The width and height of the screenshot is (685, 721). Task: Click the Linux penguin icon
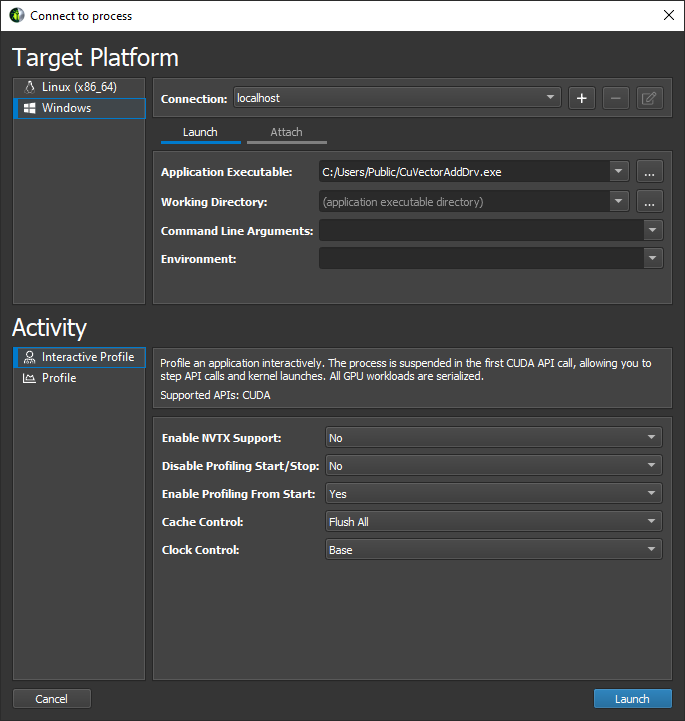29,87
